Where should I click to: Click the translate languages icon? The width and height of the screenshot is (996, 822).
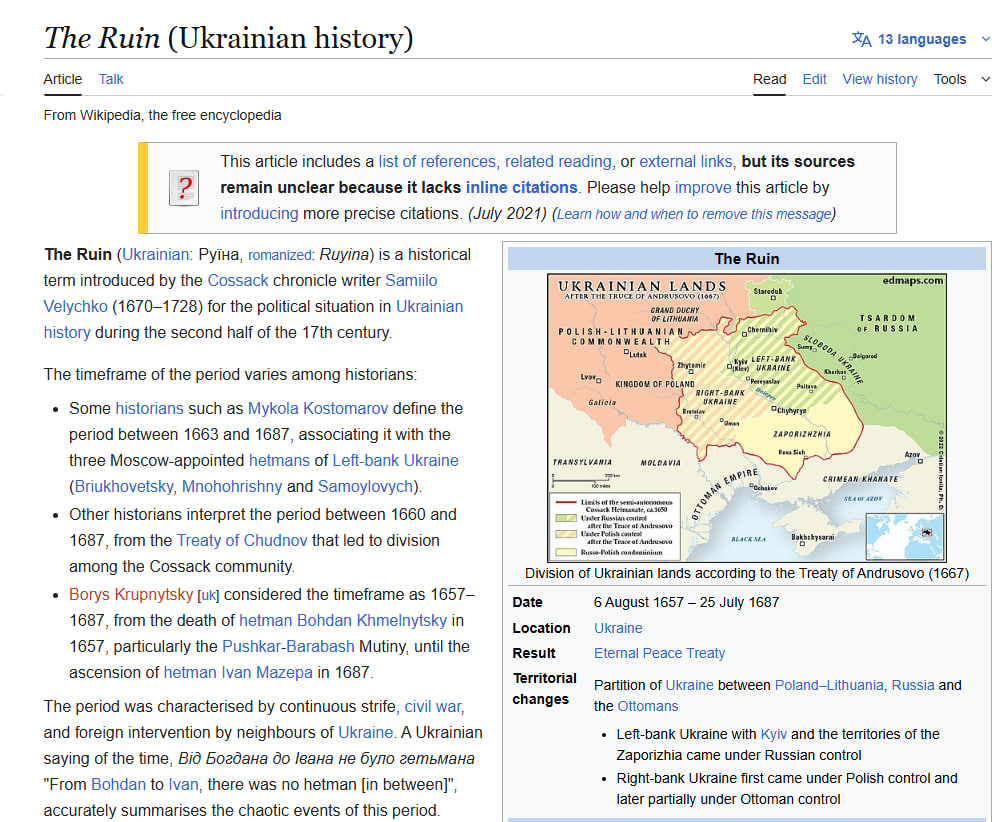pos(861,39)
